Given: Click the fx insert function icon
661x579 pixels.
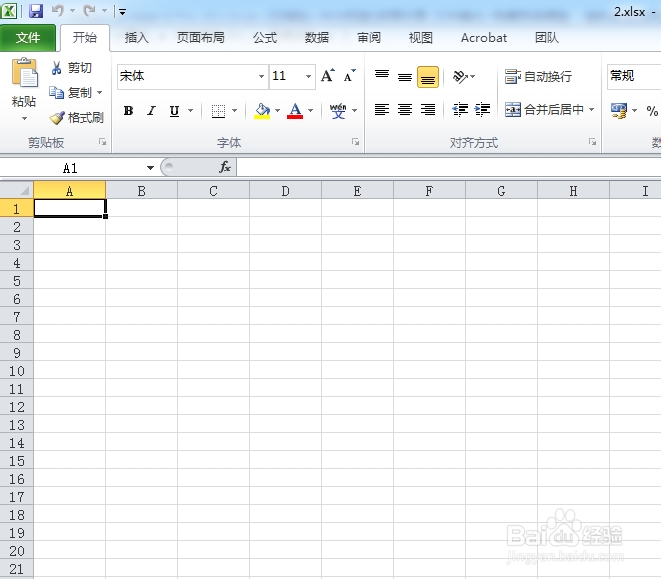Looking at the screenshot, I should coord(225,167).
